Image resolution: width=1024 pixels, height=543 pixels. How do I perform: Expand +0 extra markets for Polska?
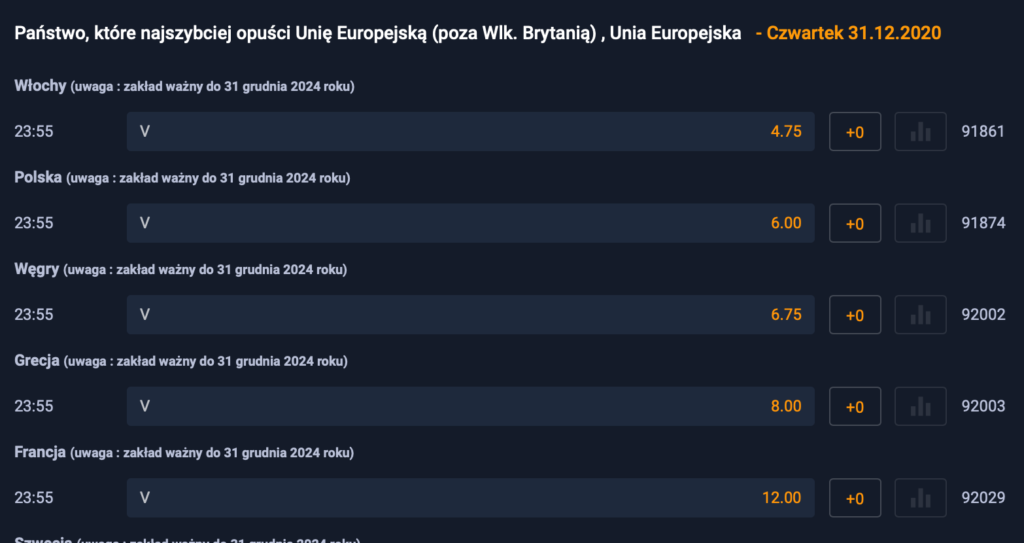[855, 223]
